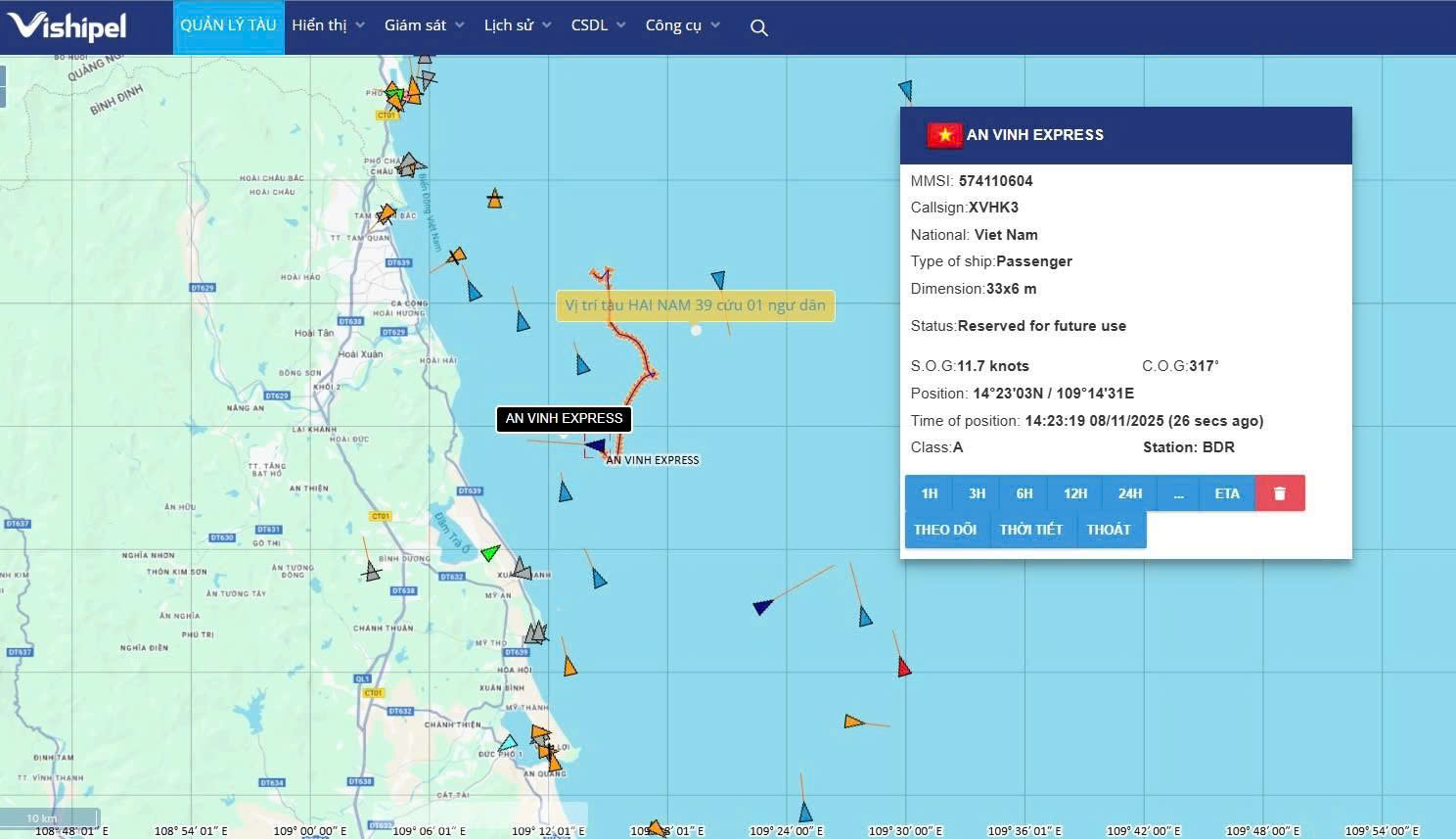Open the Giám sát dropdown menu
This screenshot has width=1456, height=839.
pyautogui.click(x=424, y=25)
